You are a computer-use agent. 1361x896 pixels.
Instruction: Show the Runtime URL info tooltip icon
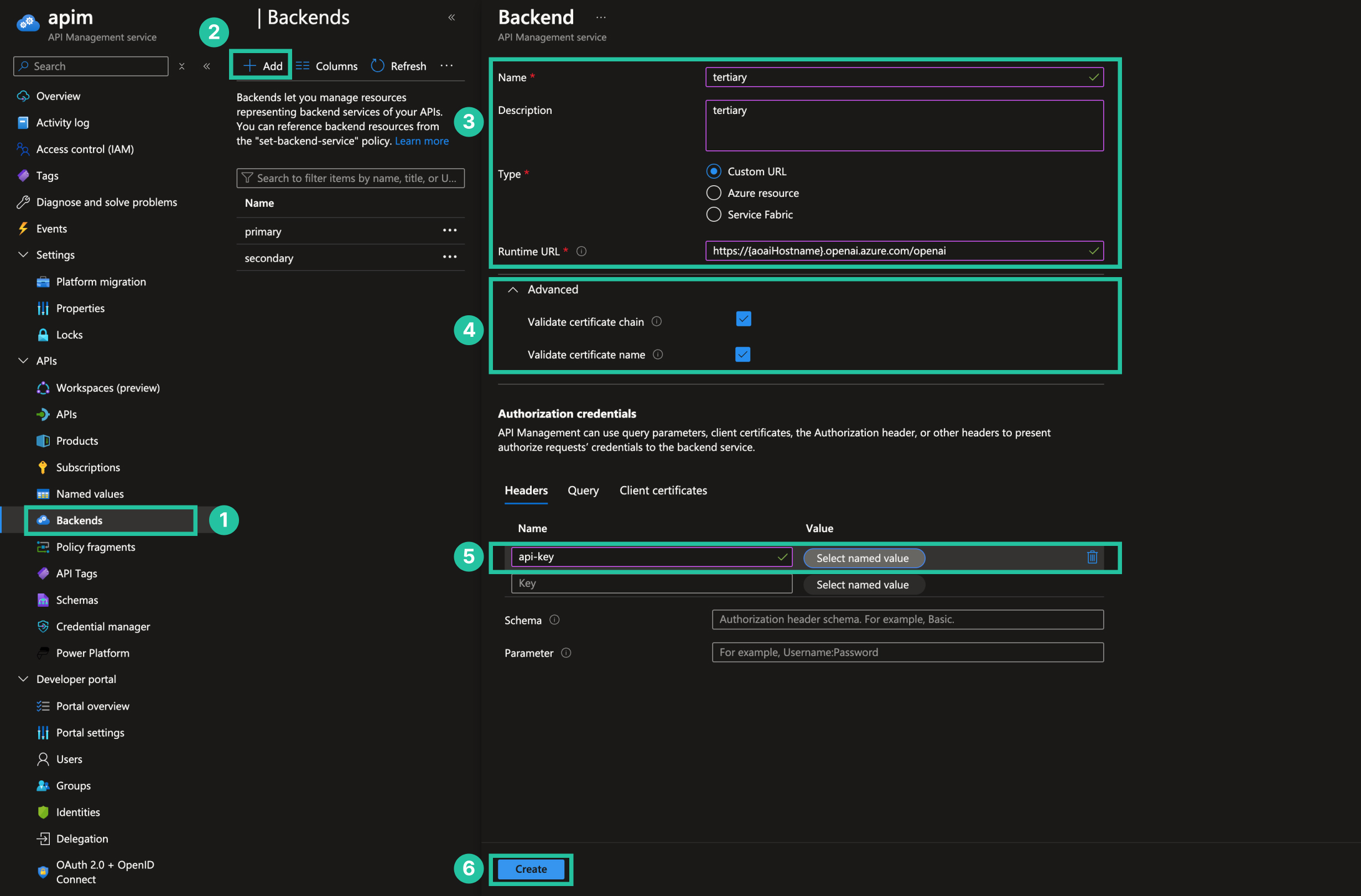coord(581,251)
